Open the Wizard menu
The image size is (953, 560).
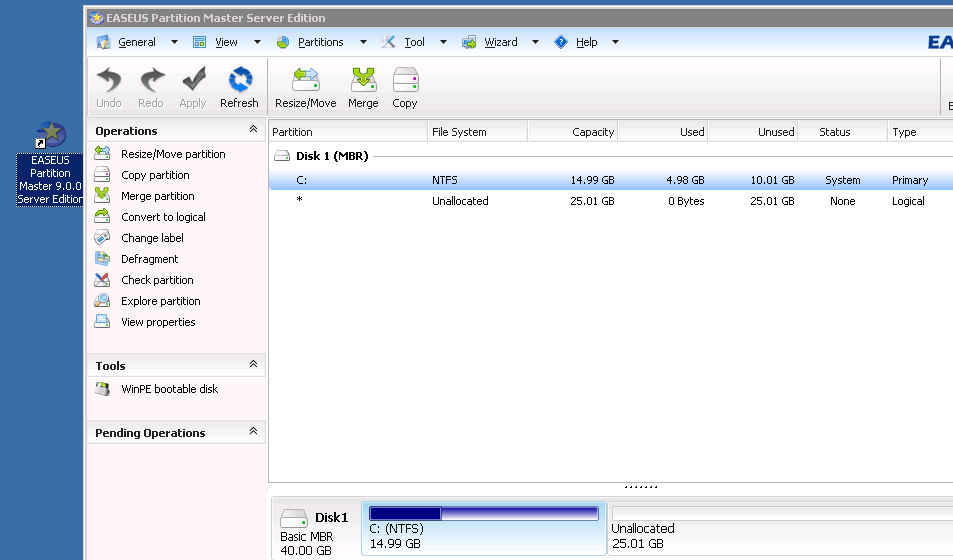click(x=500, y=42)
